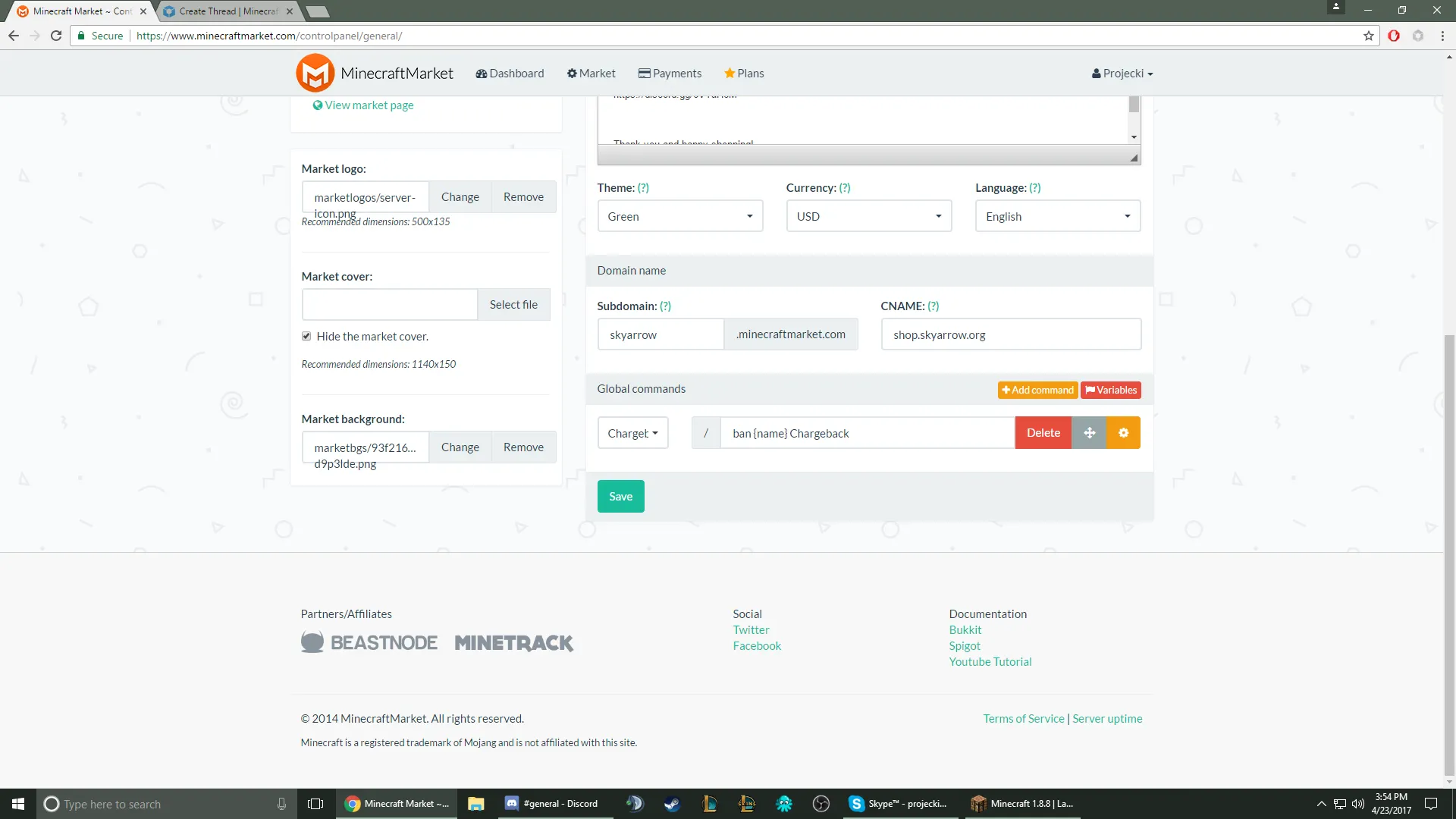Open OBS Studio from the taskbar
Image resolution: width=1456 pixels, height=819 pixels.
821,804
